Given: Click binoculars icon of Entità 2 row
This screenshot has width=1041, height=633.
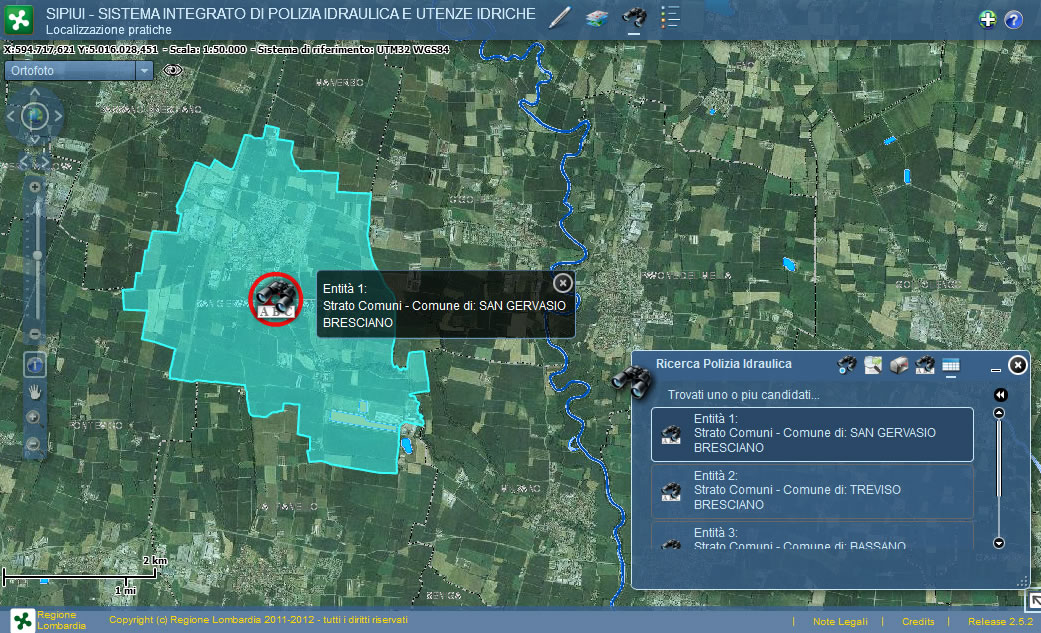Looking at the screenshot, I should point(671,492).
